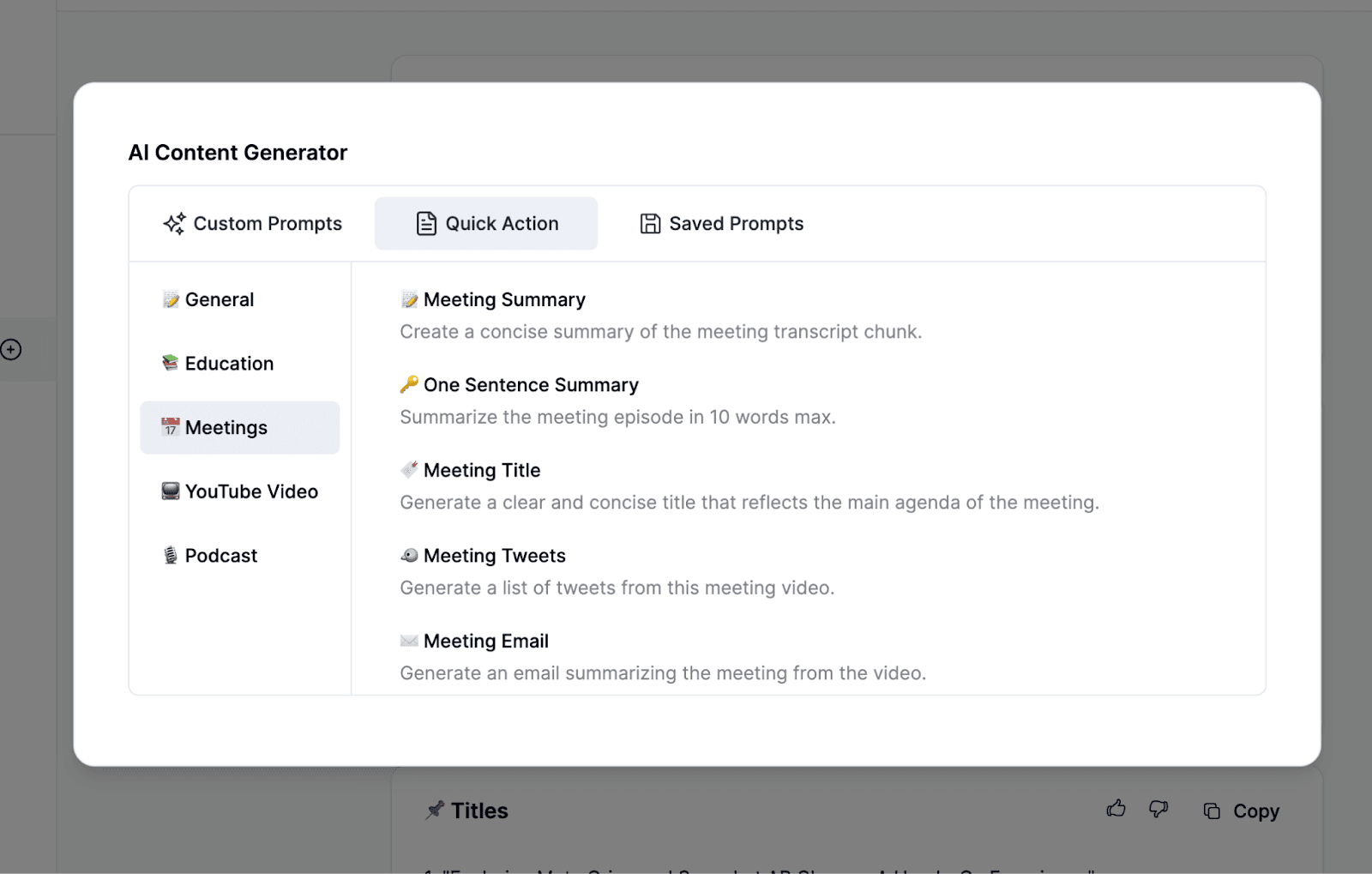The image size is (1372, 874).
Task: Switch to the Custom Prompts tab
Action: click(253, 224)
